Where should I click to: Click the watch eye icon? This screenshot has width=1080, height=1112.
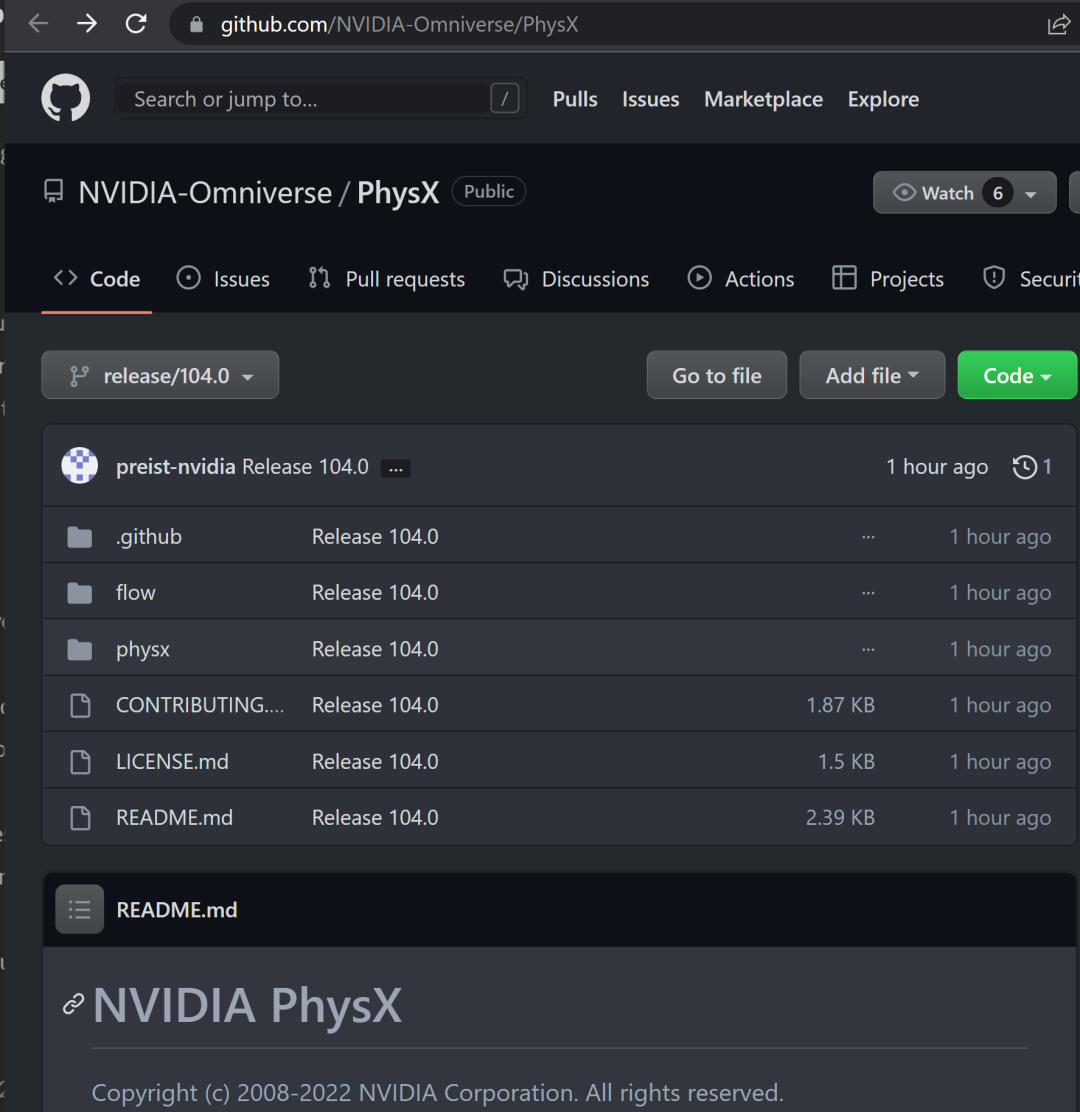(905, 192)
